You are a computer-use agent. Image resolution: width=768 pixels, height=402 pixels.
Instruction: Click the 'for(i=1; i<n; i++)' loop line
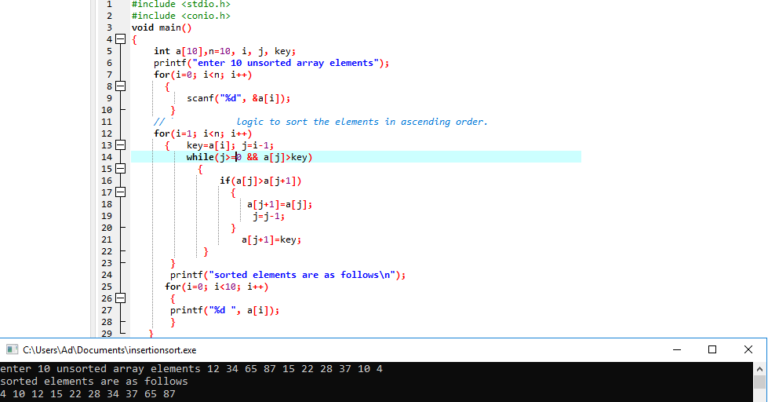pyautogui.click(x=203, y=134)
